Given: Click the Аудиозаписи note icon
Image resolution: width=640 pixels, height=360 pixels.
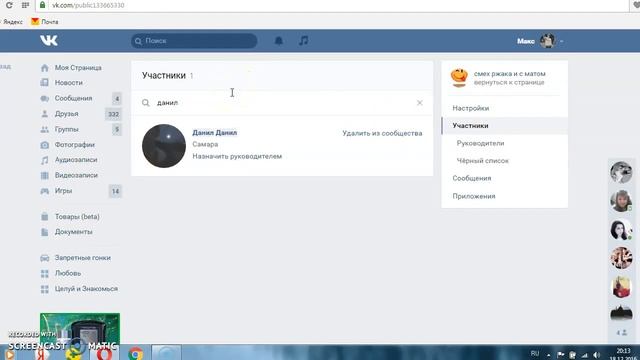Looking at the screenshot, I should point(44,160).
